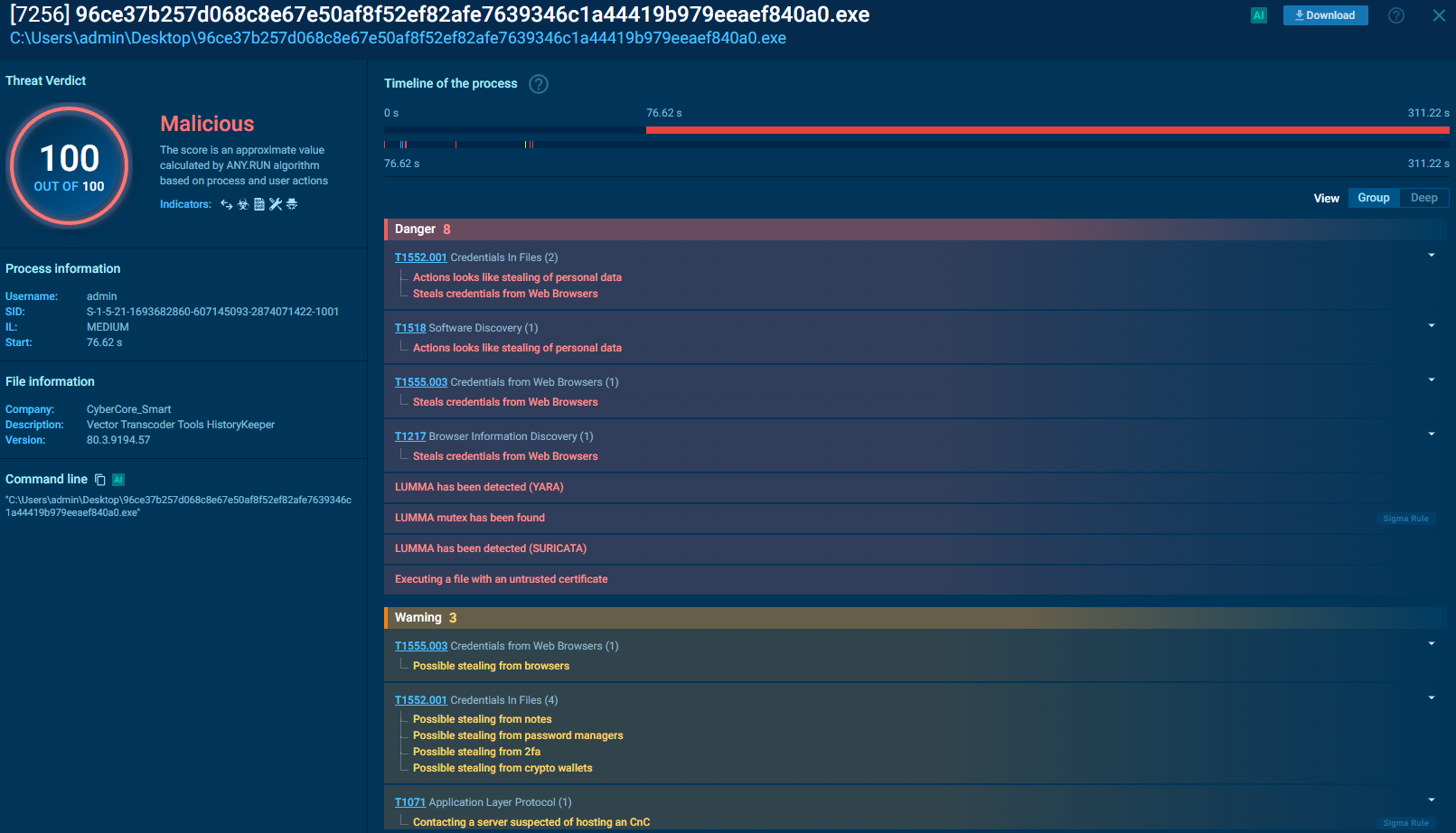Image resolution: width=1456 pixels, height=833 pixels.
Task: Click the wrench tools indicator icon
Action: tap(276, 204)
